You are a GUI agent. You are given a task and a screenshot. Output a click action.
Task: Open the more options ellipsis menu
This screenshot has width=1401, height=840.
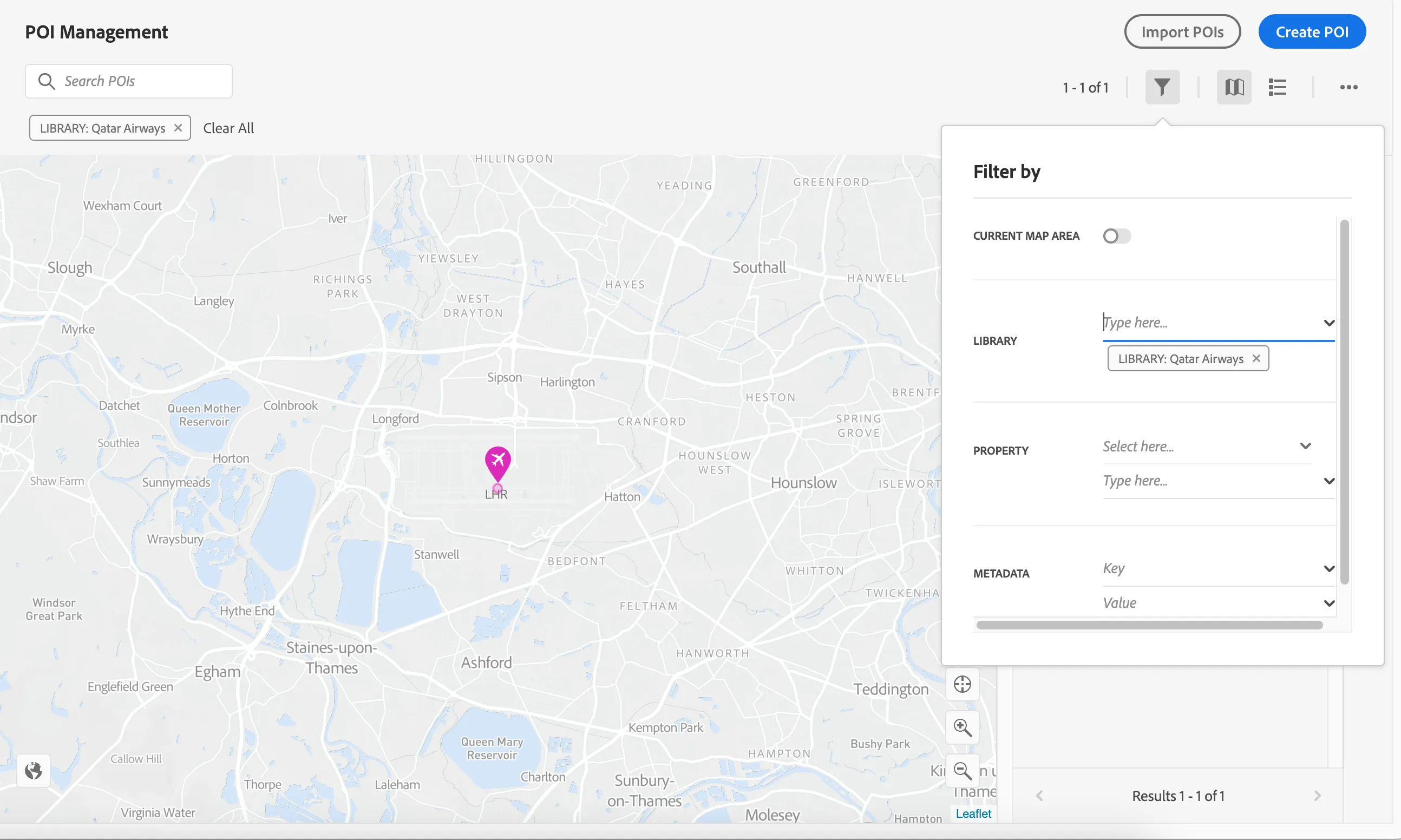coord(1348,87)
